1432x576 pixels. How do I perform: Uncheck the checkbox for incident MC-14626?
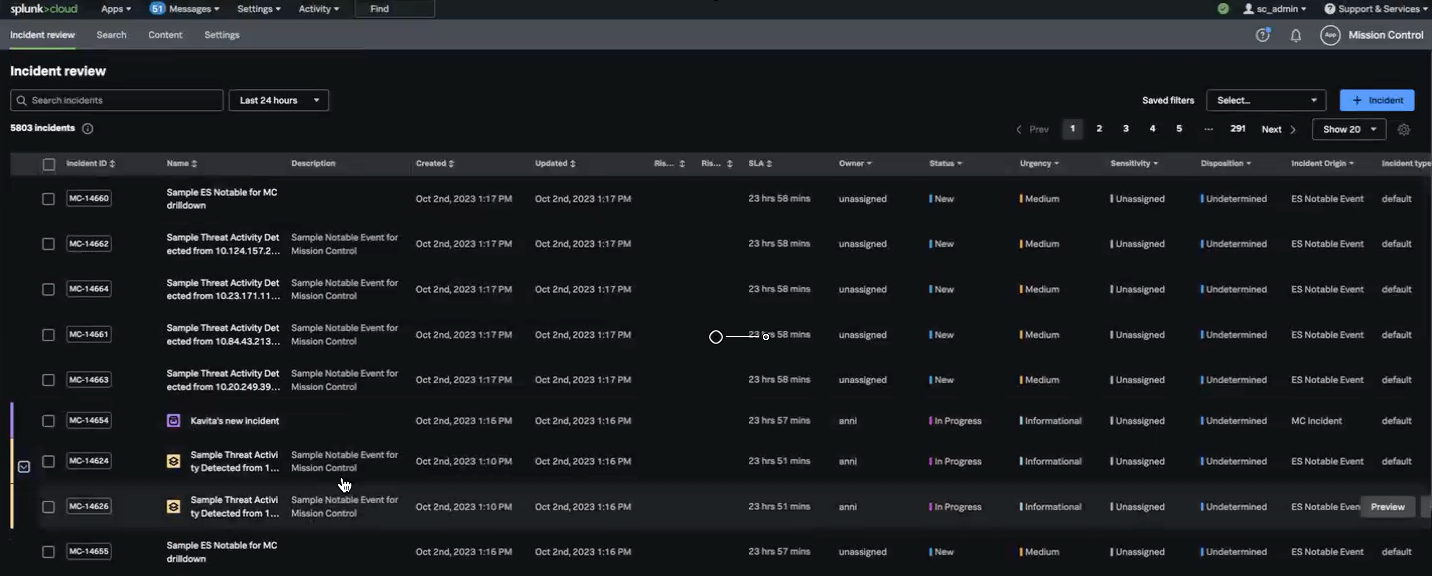(48, 506)
